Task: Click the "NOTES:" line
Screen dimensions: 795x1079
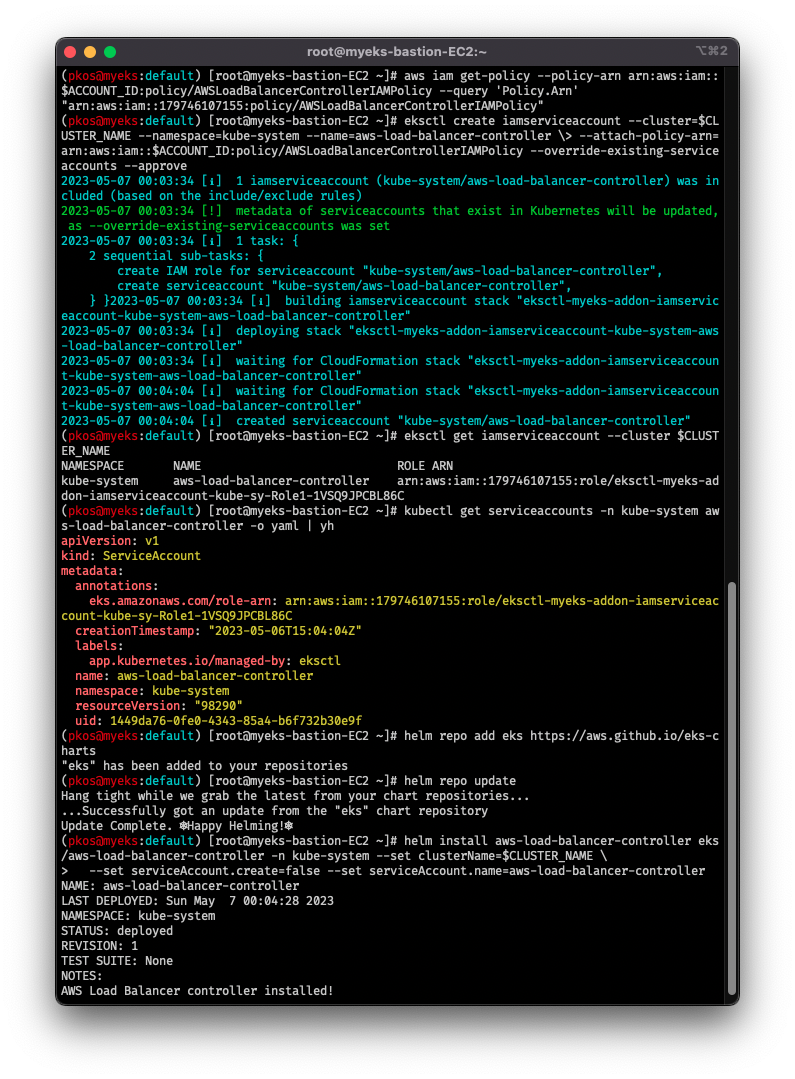Action: click(x=82, y=976)
